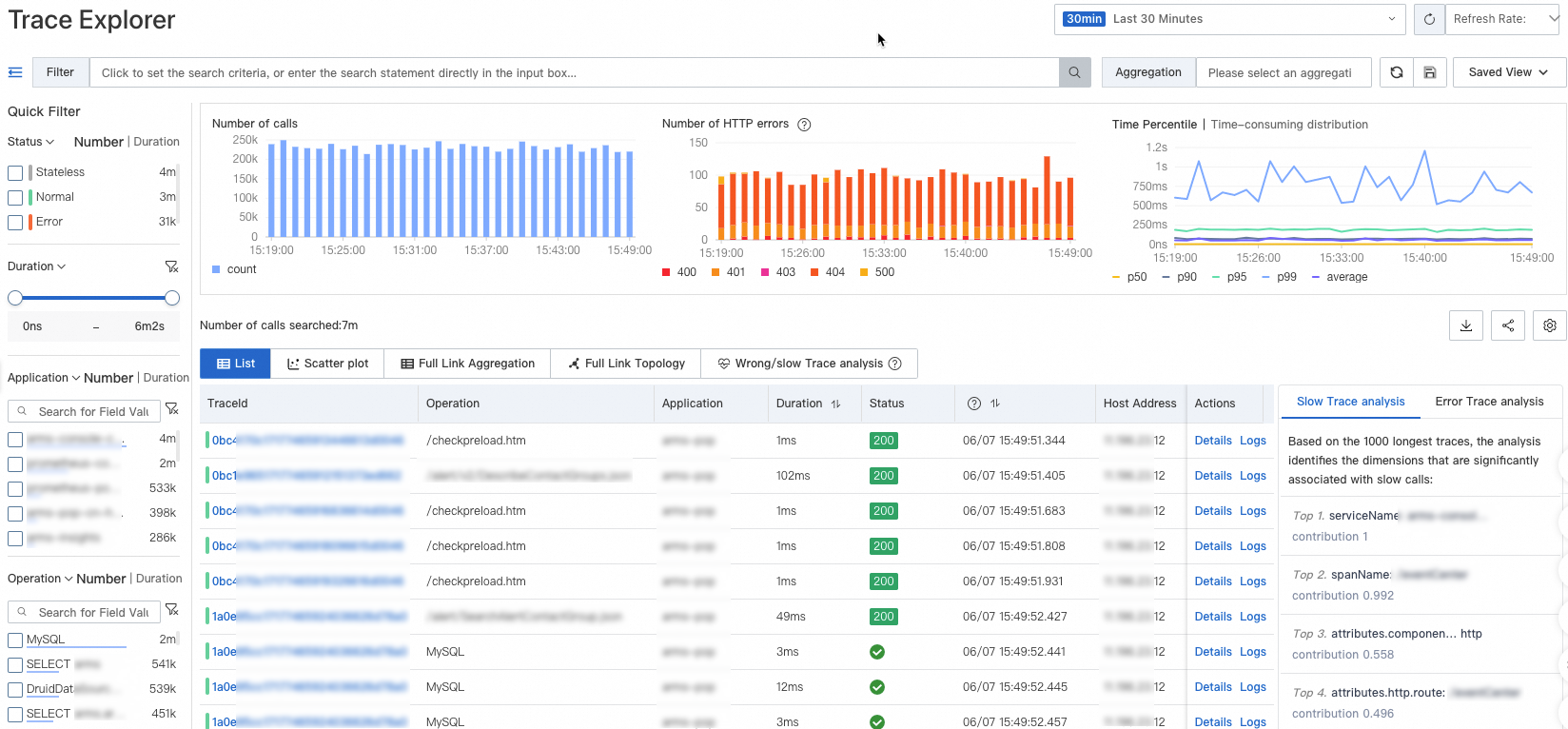The height and width of the screenshot is (729, 1568).
Task: Check the Error status filter
Action: click(15, 223)
